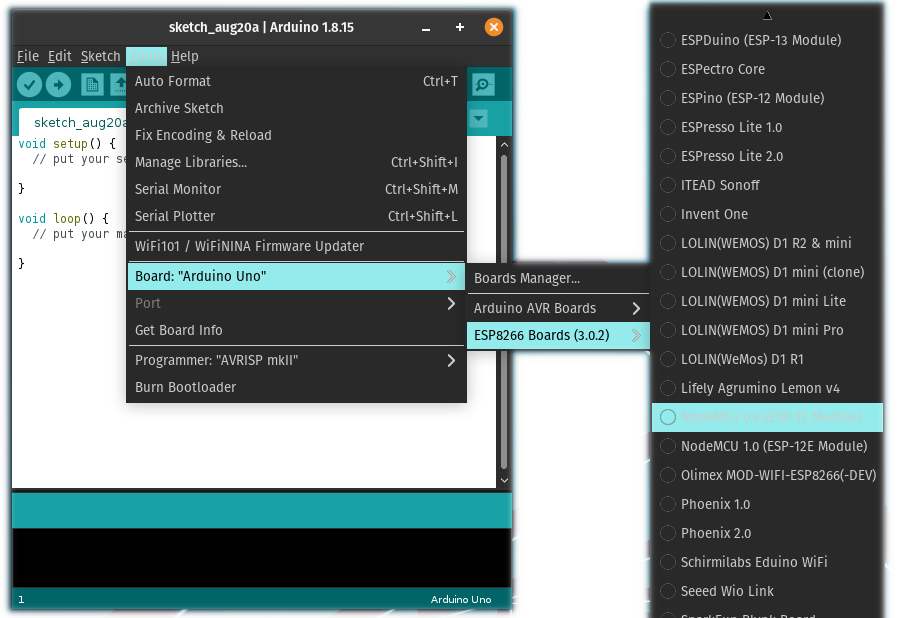The image size is (900, 618).
Task: Choose Phoenix 1.0 board
Action: [x=767, y=504]
